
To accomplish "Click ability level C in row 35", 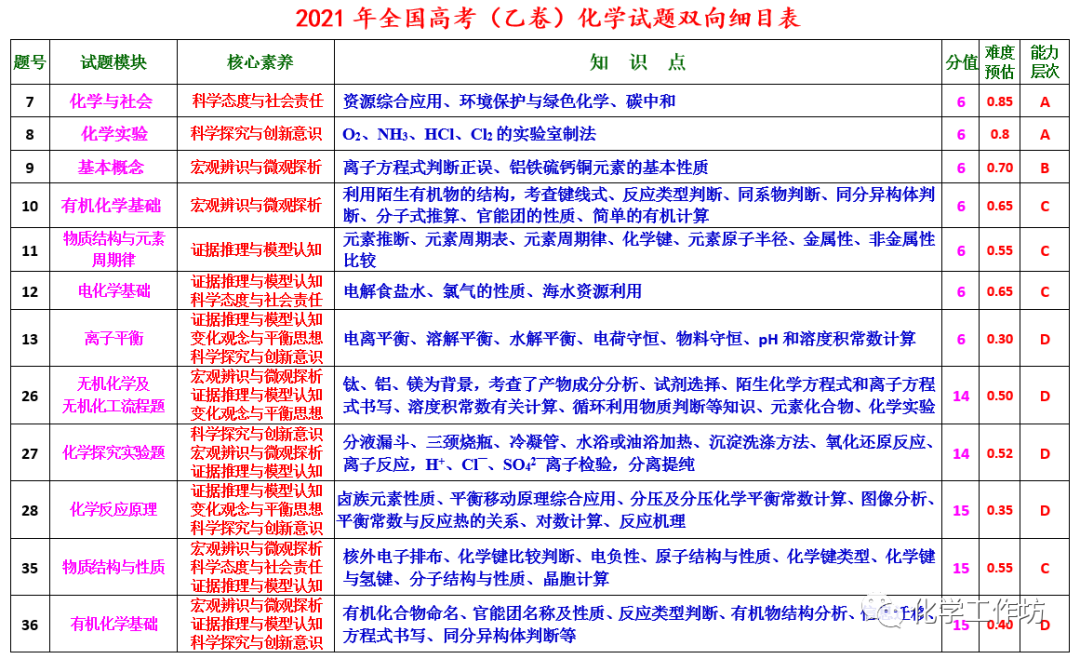I will 1044,568.
